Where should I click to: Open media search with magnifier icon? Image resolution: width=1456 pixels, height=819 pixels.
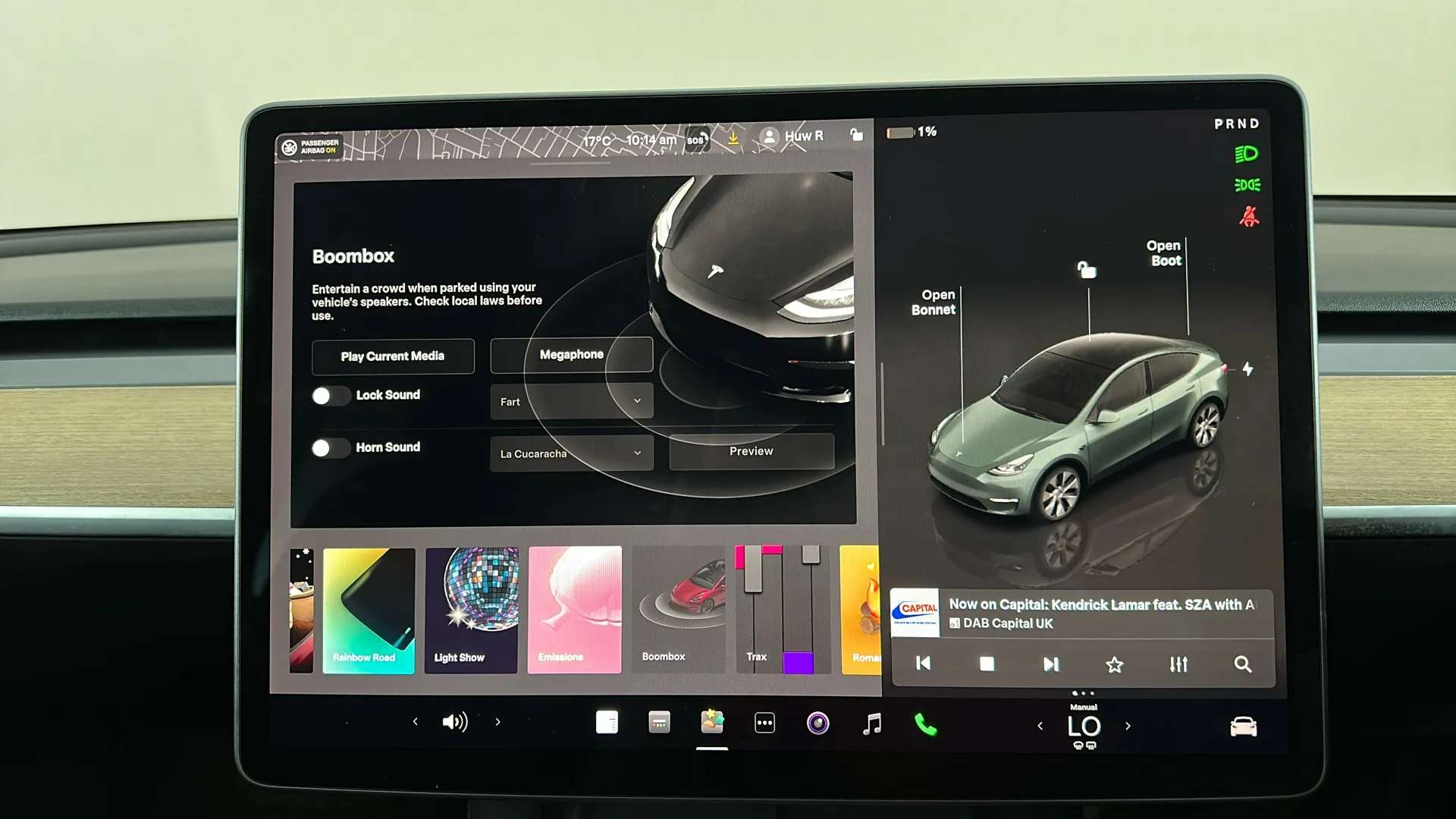pos(1243,664)
